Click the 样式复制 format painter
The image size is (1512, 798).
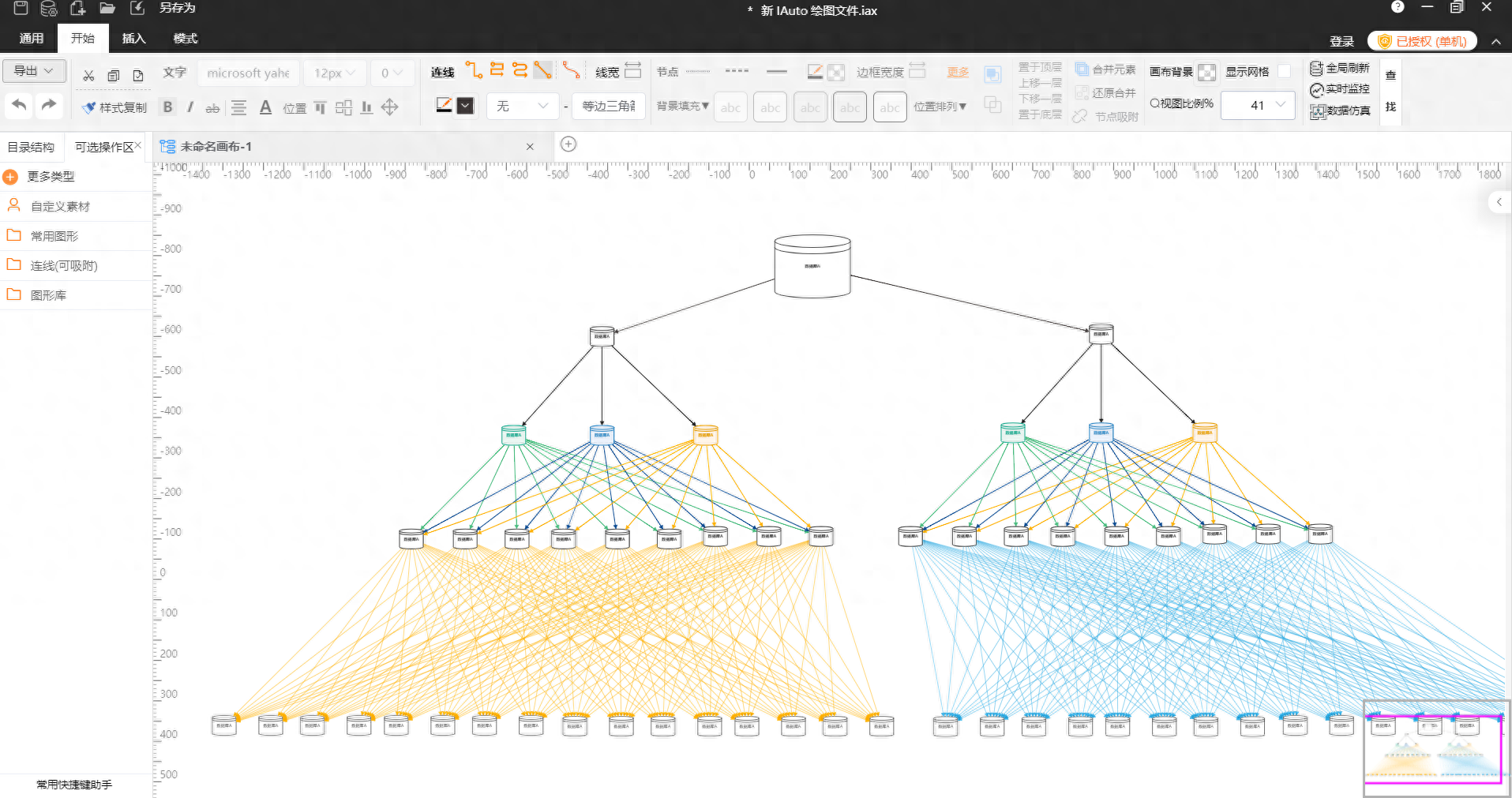tap(114, 107)
